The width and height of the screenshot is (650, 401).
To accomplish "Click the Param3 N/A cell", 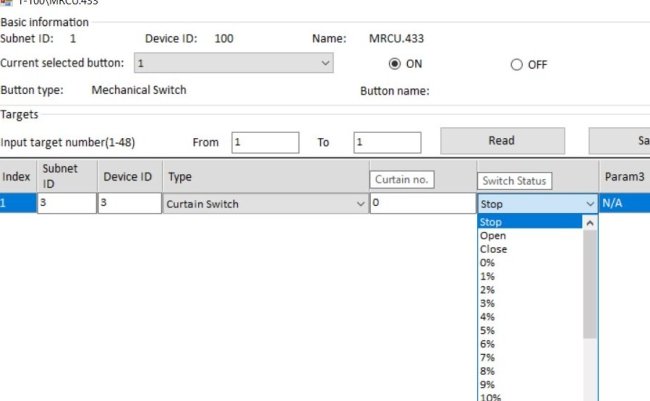I will tap(624, 203).
